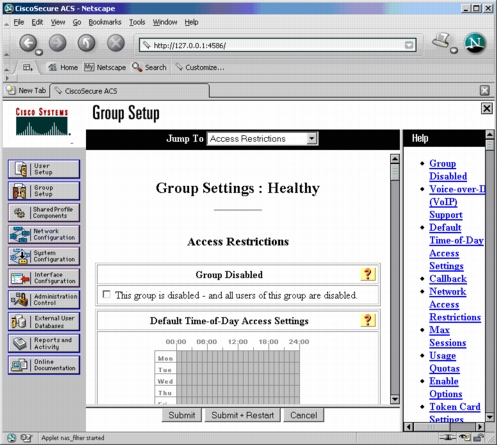Open Home from the personal toolbar
The height and width of the screenshot is (447, 499).
tap(63, 68)
